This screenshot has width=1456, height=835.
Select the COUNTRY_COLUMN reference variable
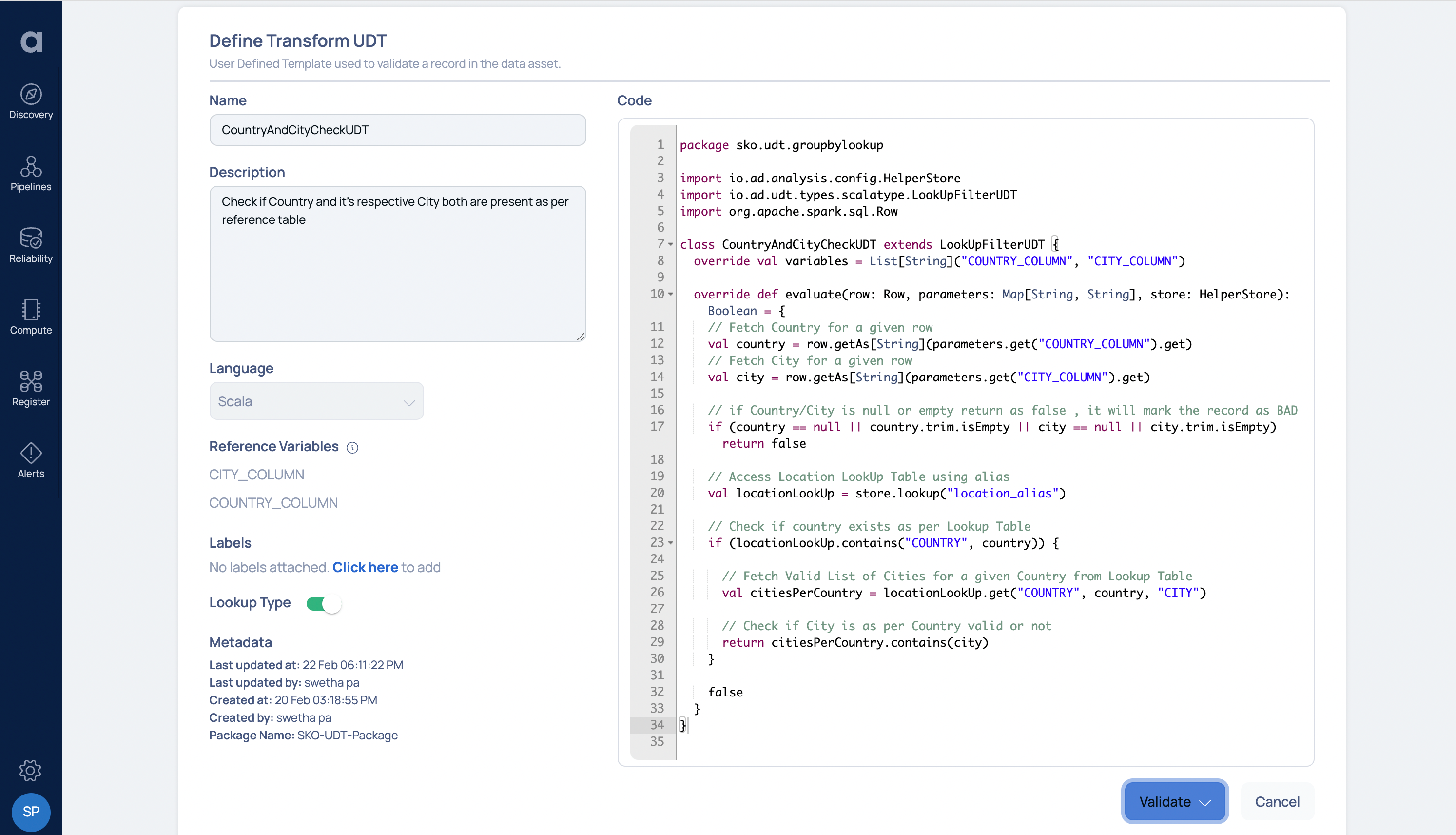[x=273, y=503]
